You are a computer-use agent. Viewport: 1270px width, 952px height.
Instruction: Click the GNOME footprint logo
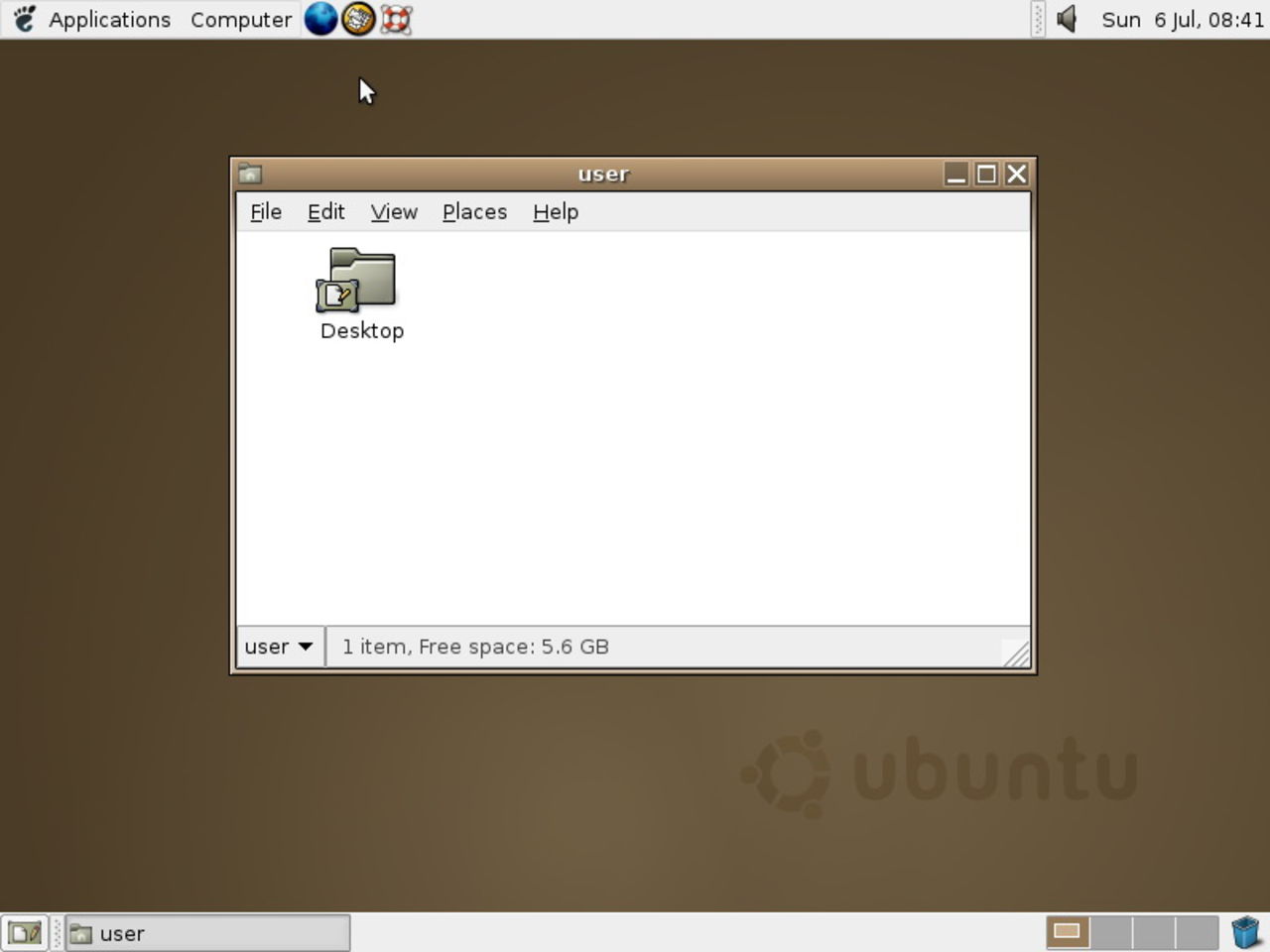[x=22, y=19]
